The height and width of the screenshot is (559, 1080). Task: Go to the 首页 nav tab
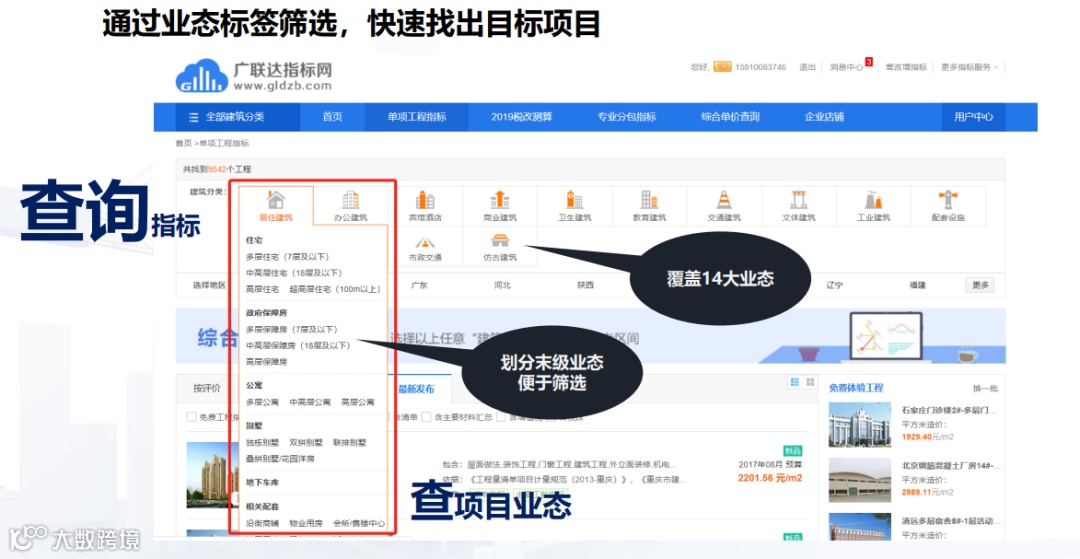[x=332, y=117]
